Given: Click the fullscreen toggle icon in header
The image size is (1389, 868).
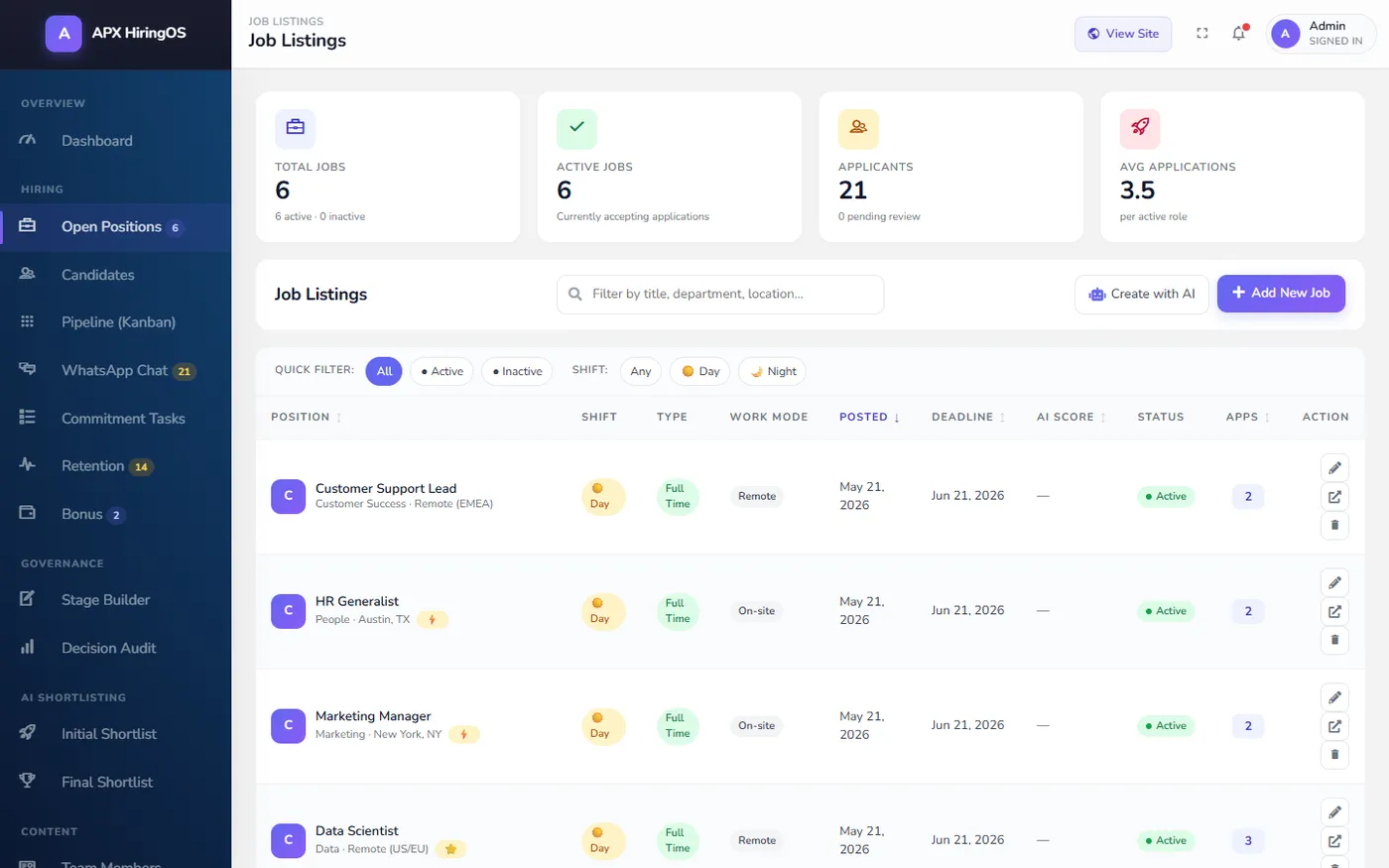Looking at the screenshot, I should [1202, 34].
